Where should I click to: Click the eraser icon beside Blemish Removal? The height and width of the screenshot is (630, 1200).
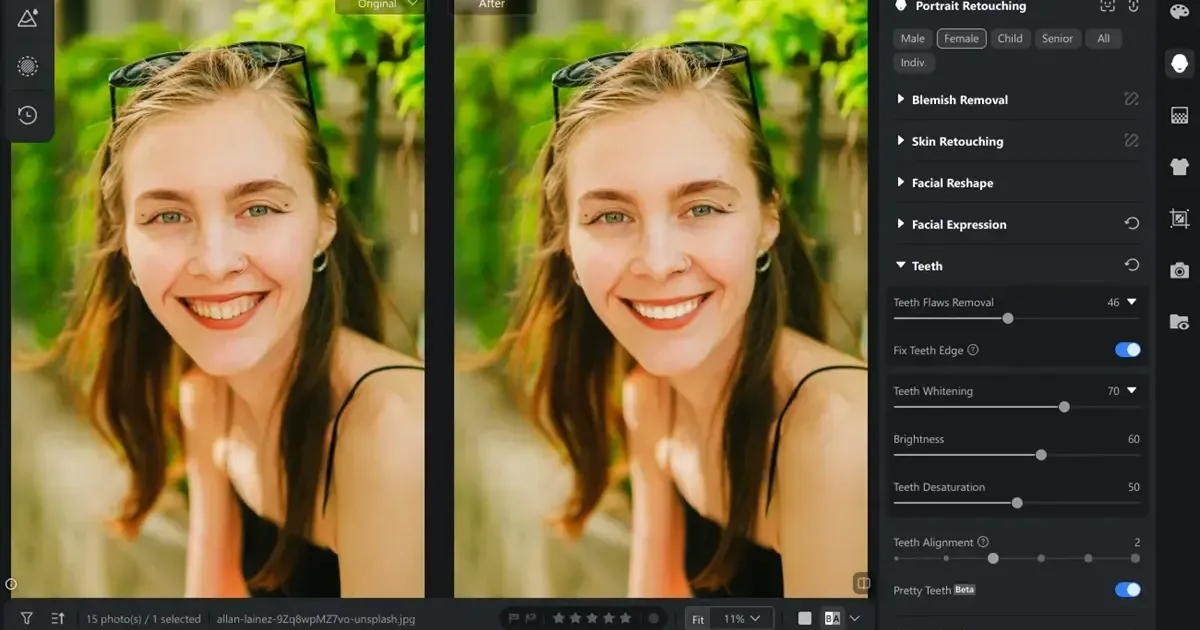coord(1131,99)
